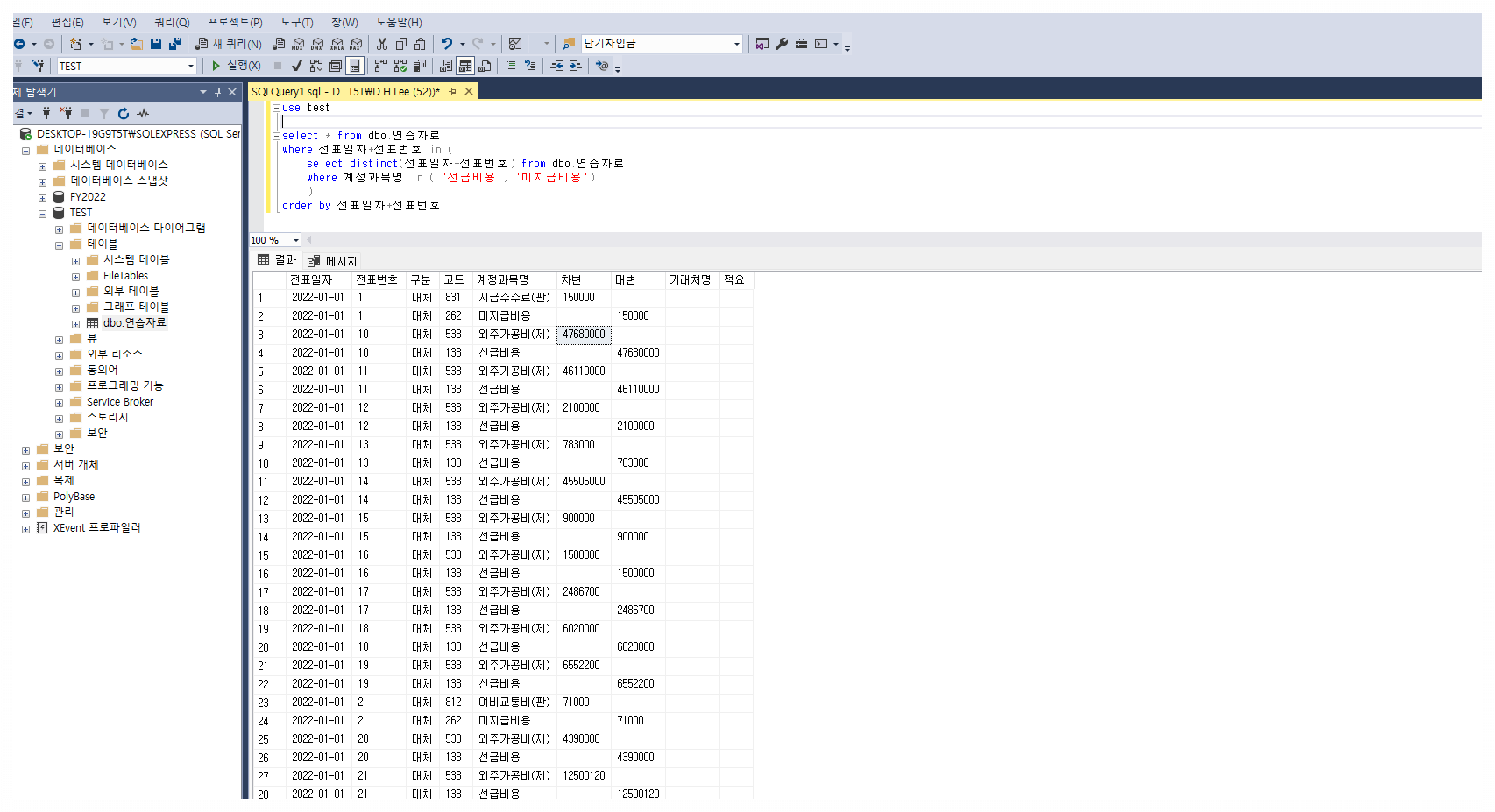Click the XMLA query icon
Image resolution: width=1495 pixels, height=812 pixels.
(337, 44)
